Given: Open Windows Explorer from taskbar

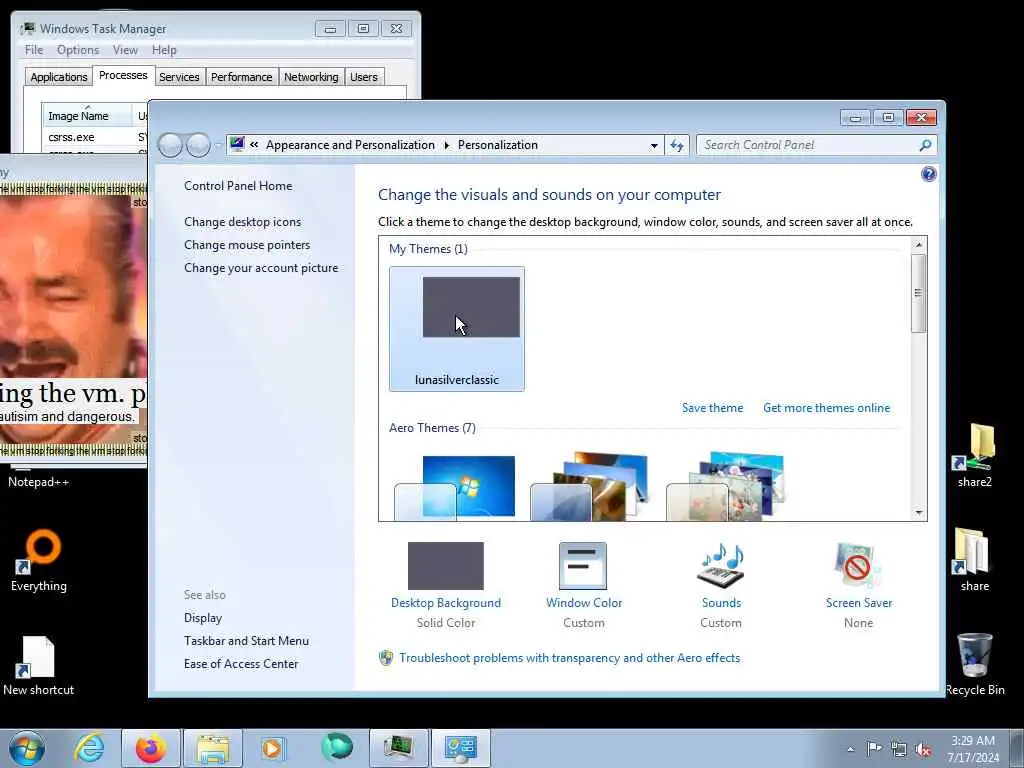Looking at the screenshot, I should tap(213, 748).
